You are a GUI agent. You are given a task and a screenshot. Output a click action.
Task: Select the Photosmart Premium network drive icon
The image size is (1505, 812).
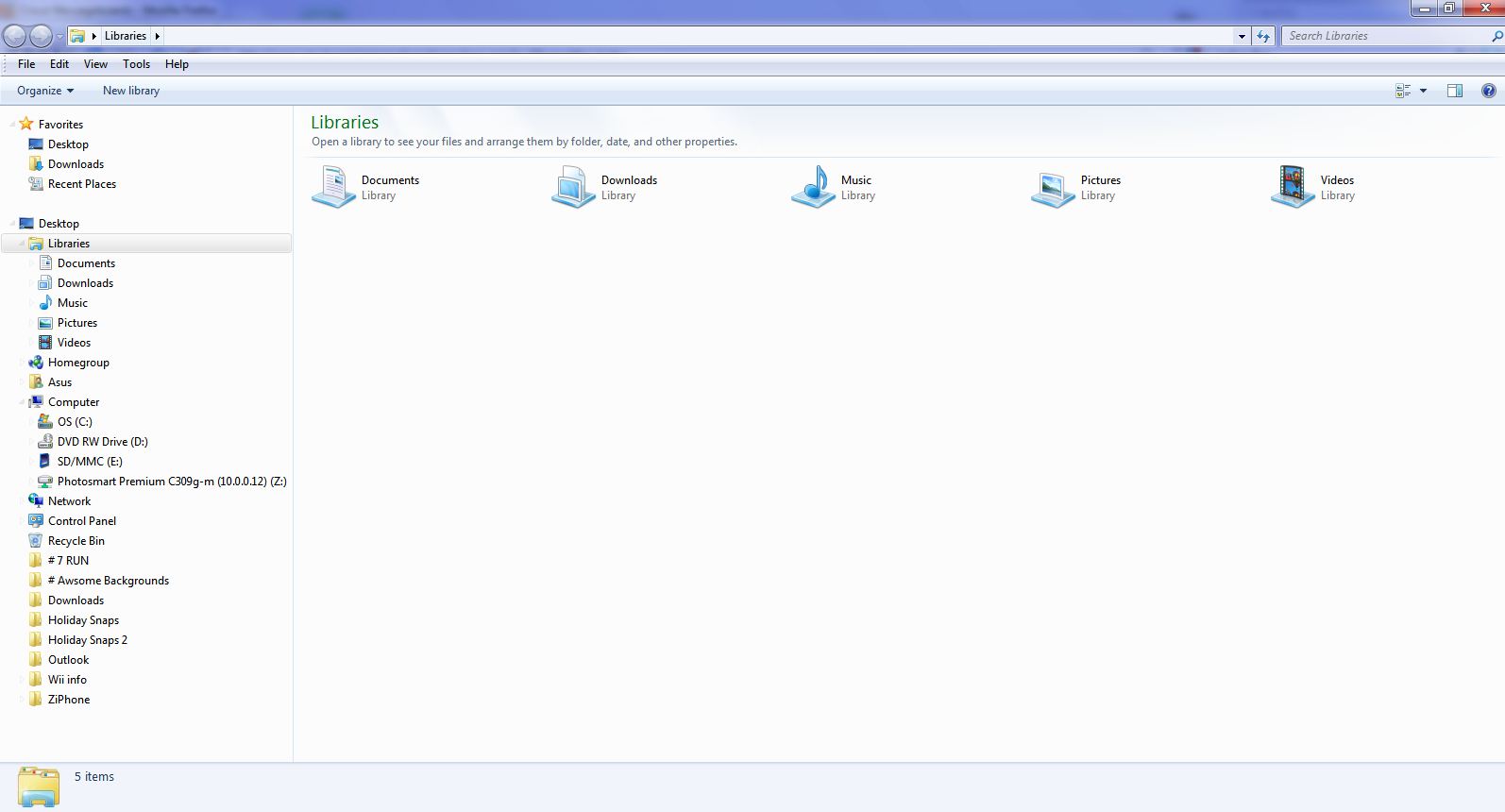tap(45, 482)
